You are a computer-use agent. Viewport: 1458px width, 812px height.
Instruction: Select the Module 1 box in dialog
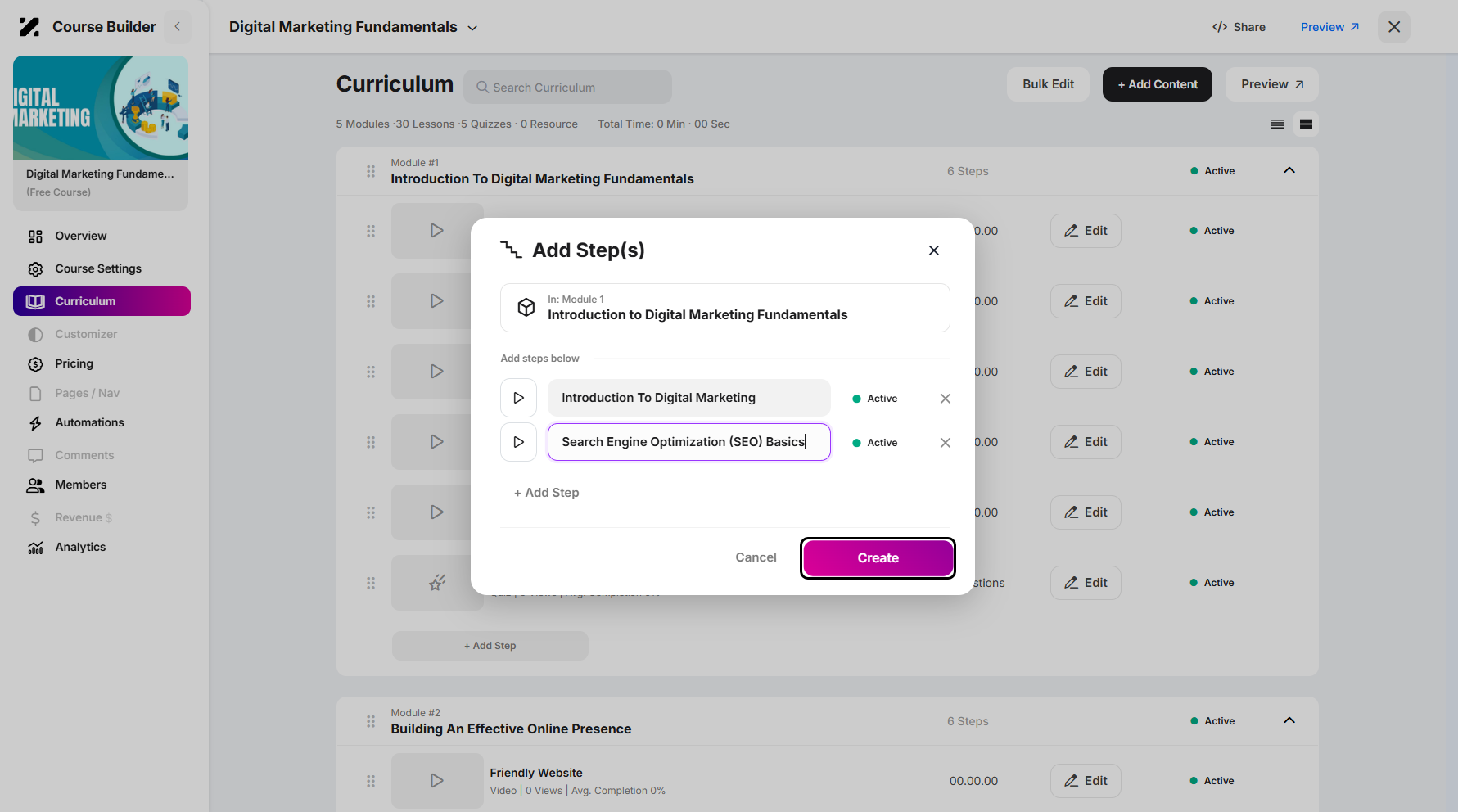(x=725, y=308)
